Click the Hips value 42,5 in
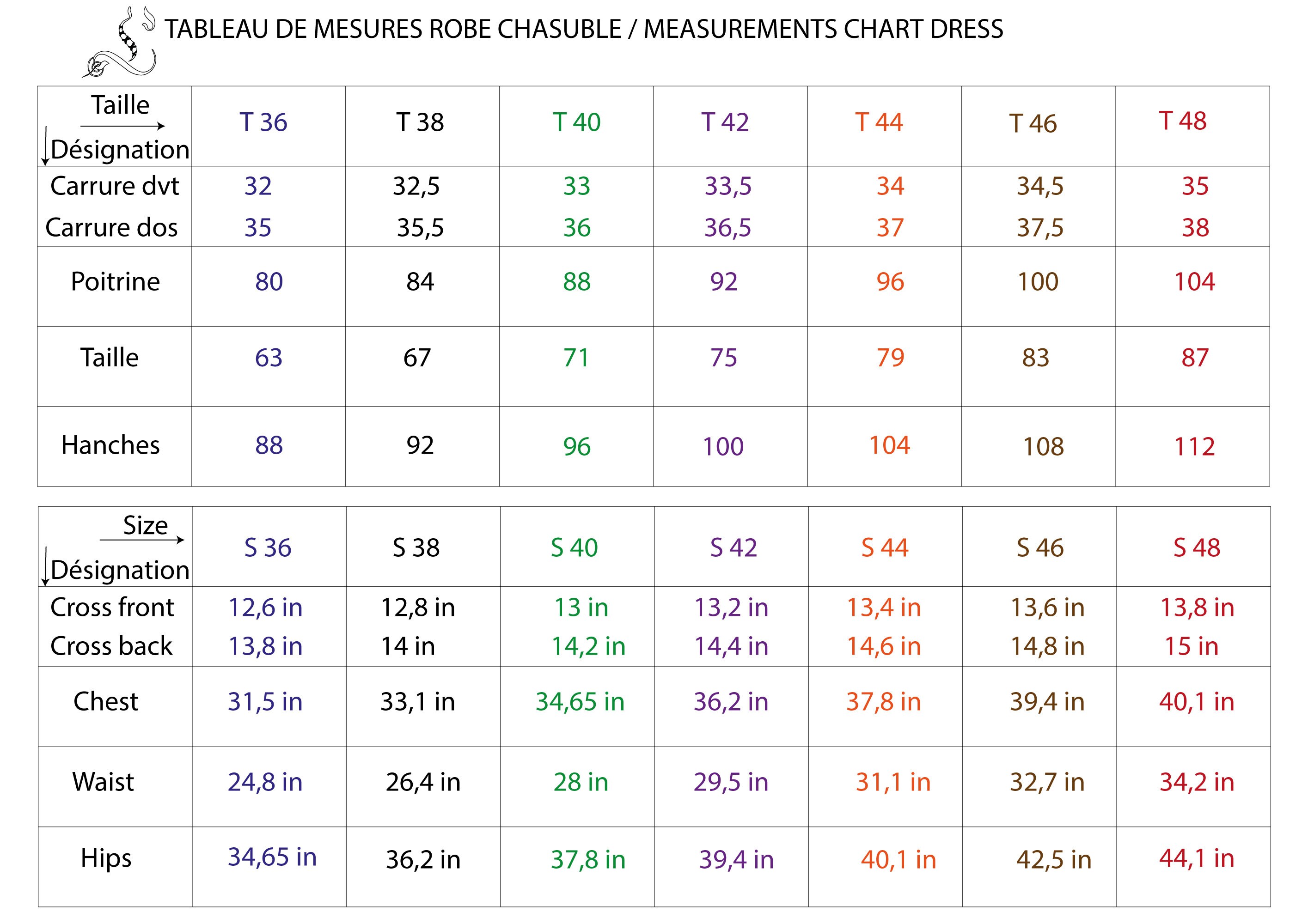1308x924 pixels. (x=1053, y=860)
